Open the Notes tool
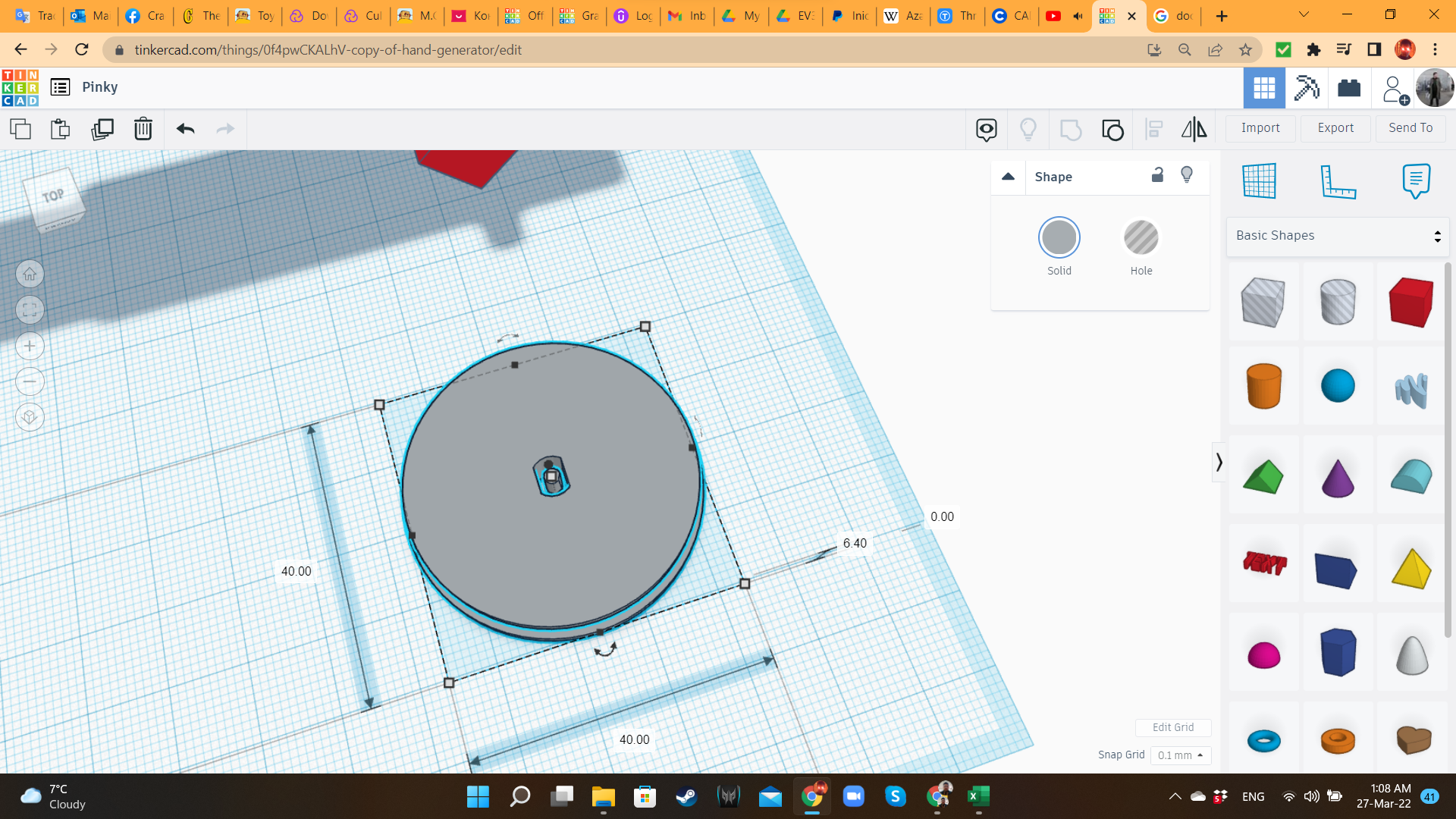Image resolution: width=1456 pixels, height=819 pixels. pos(1416,180)
